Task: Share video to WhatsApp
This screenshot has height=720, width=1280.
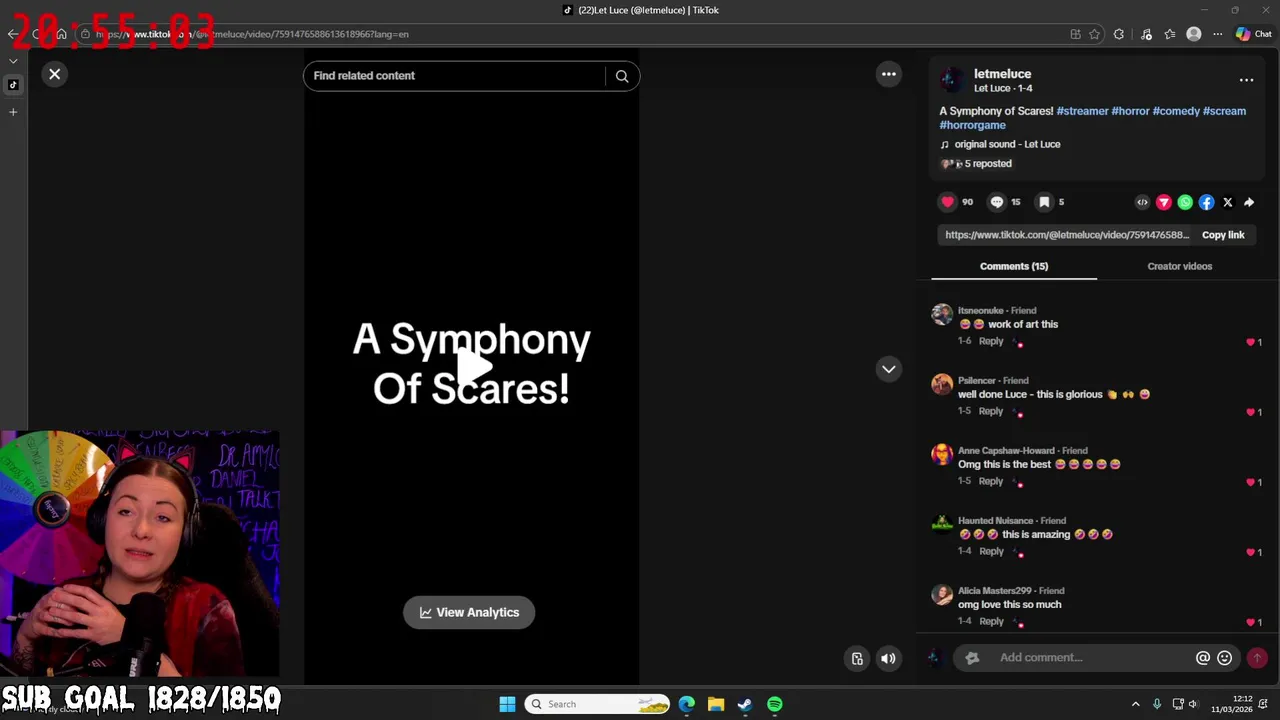Action: 1185,202
